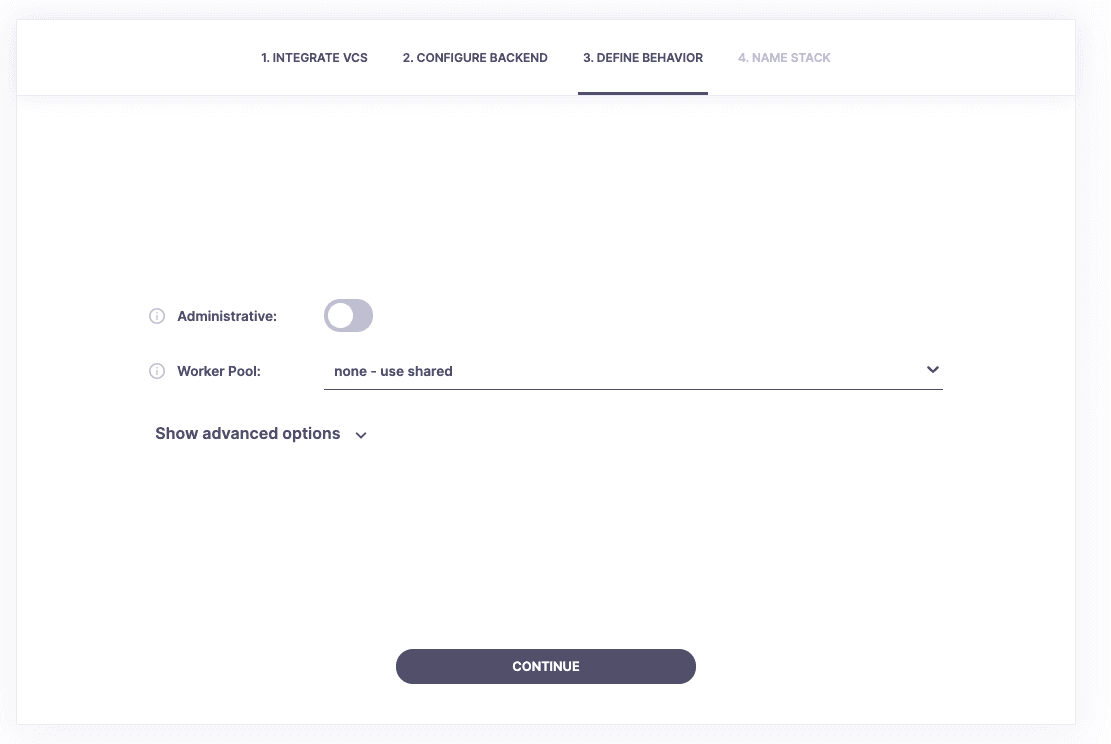Click the white knob of Administrative switch
Viewport: 1111px width, 744px height.
coord(340,315)
